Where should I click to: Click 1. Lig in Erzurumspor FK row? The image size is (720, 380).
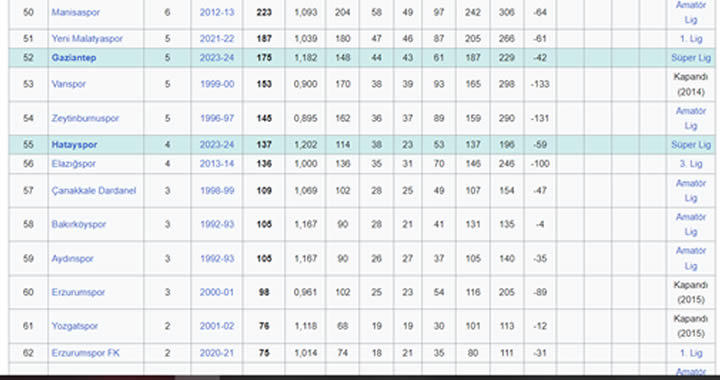point(691,353)
